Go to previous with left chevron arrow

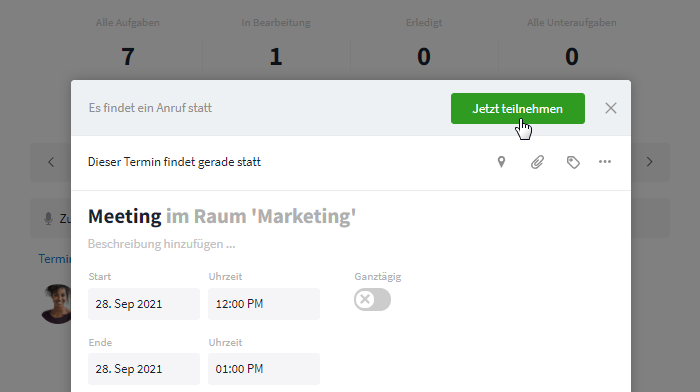51,162
